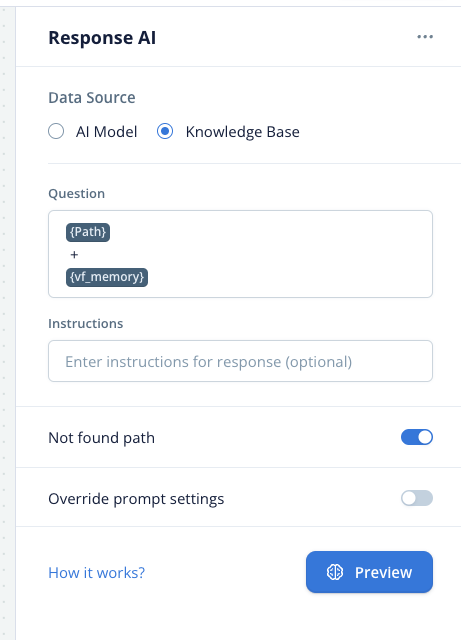Open the How it works? link
Viewport: 461px width, 640px height.
pyautogui.click(x=96, y=573)
